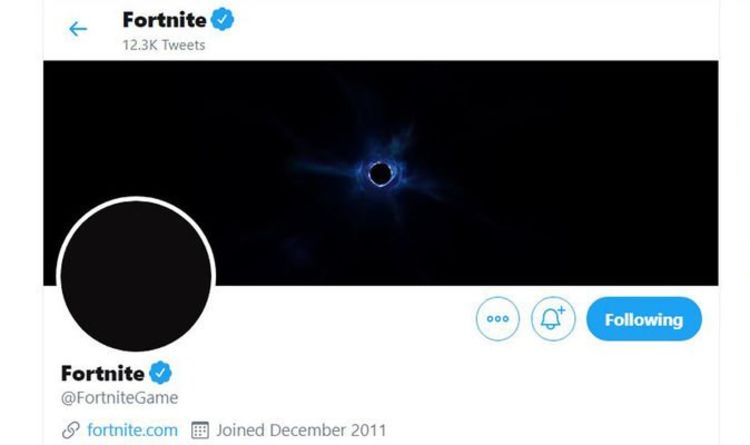Open the dark banner header image
Viewport: 750px width, 445px height.
pos(560,120)
